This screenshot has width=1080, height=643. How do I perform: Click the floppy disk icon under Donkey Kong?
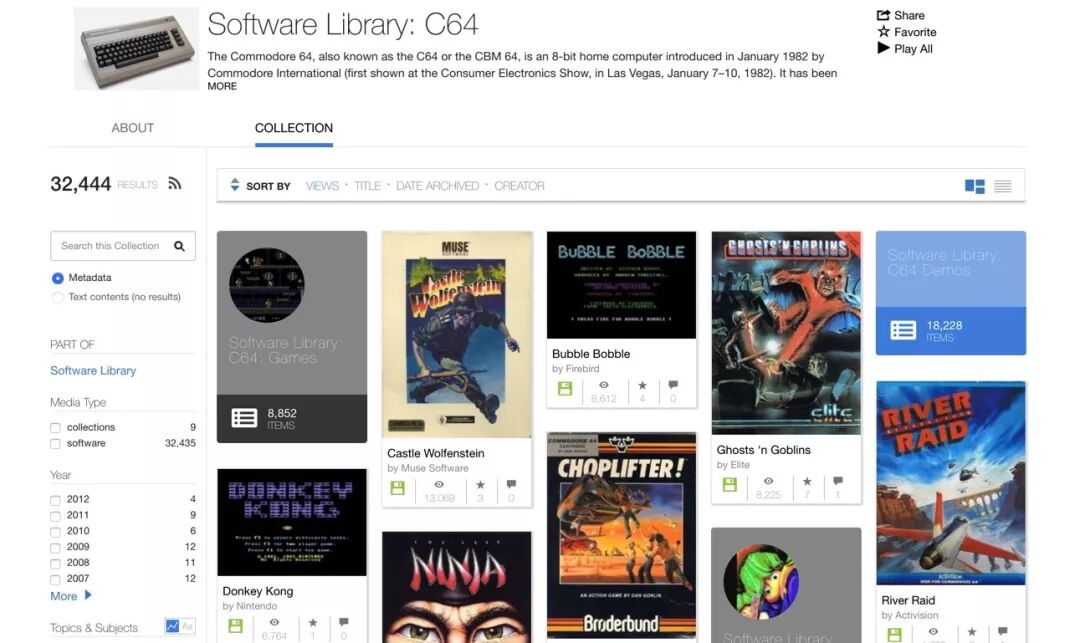[236, 626]
